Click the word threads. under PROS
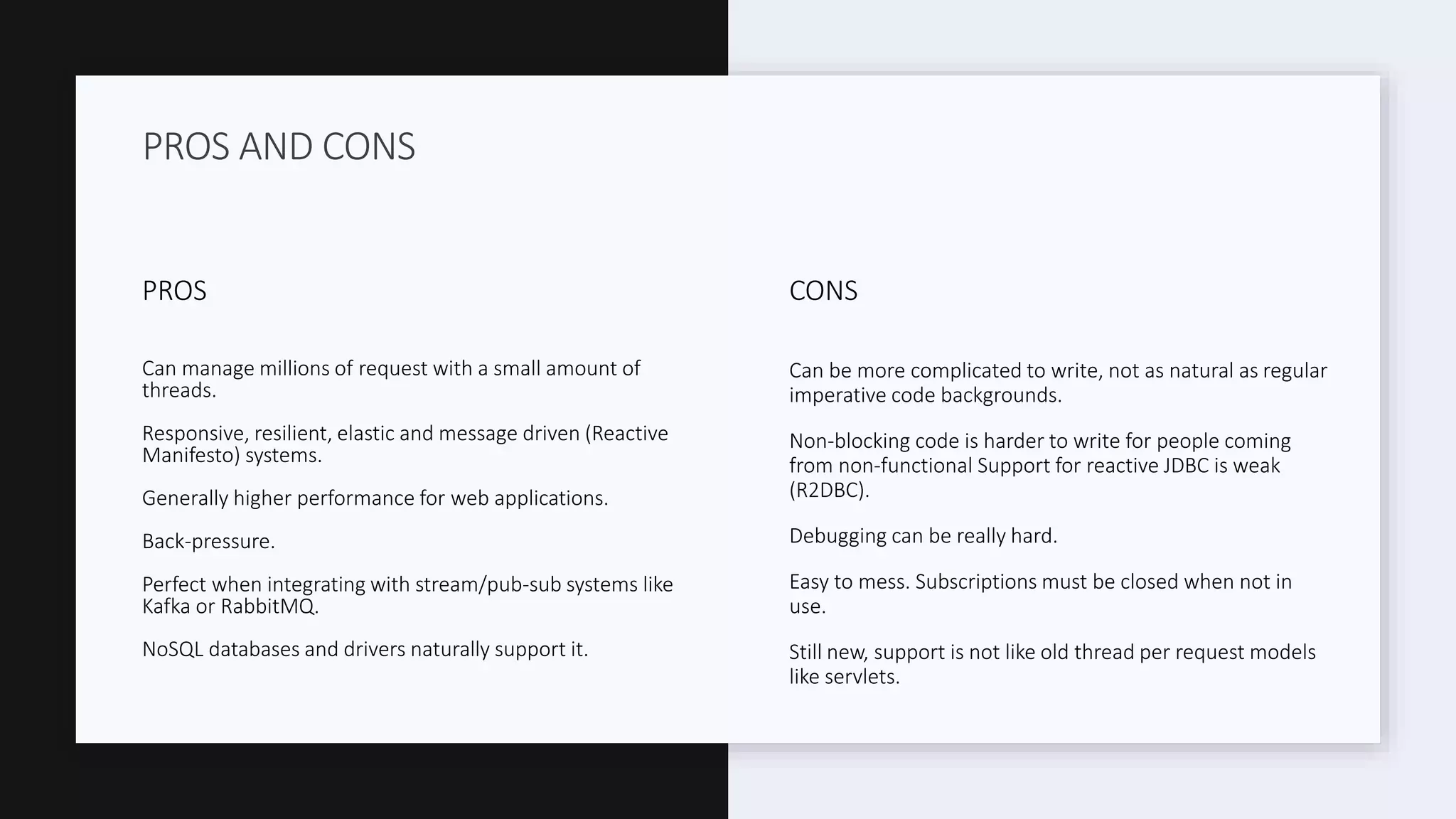Screen dimensions: 1456x819 pyautogui.click(x=179, y=390)
